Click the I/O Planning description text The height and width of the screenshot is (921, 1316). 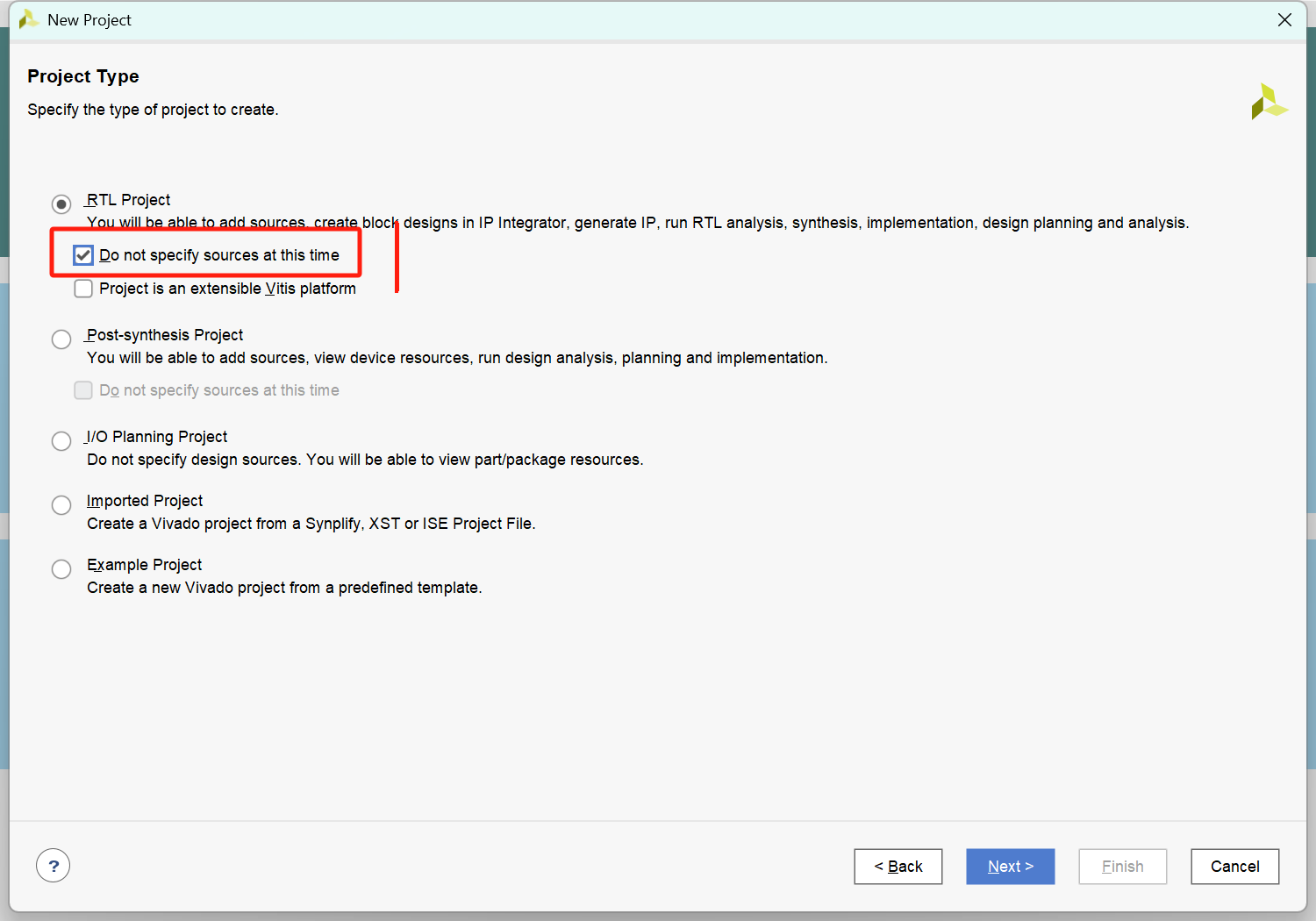(x=365, y=460)
